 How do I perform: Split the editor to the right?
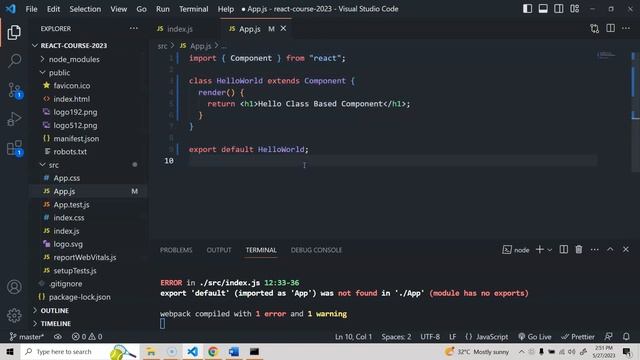pyautogui.click(x=610, y=28)
